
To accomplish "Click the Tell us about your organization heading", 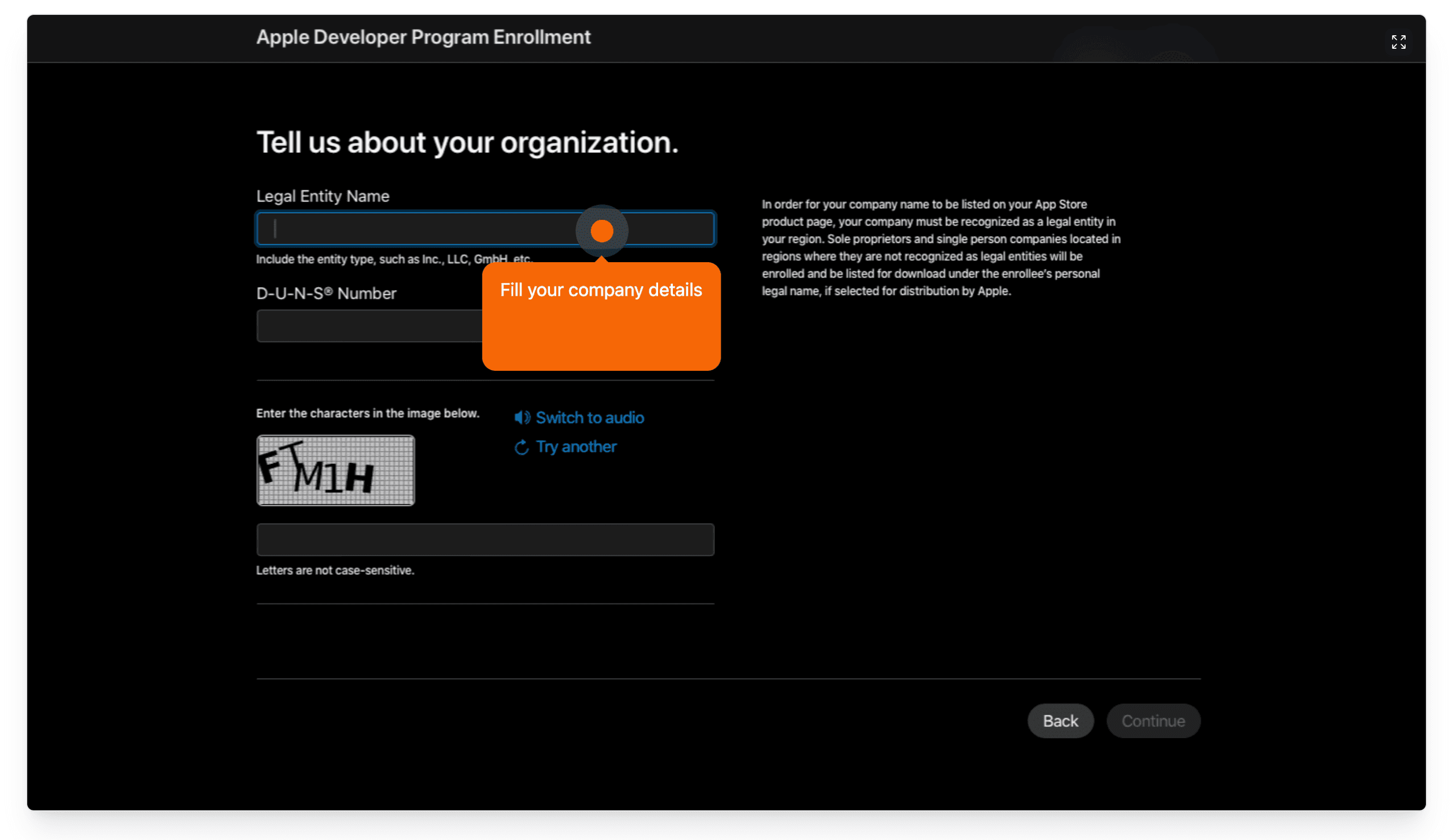I will tap(468, 143).
